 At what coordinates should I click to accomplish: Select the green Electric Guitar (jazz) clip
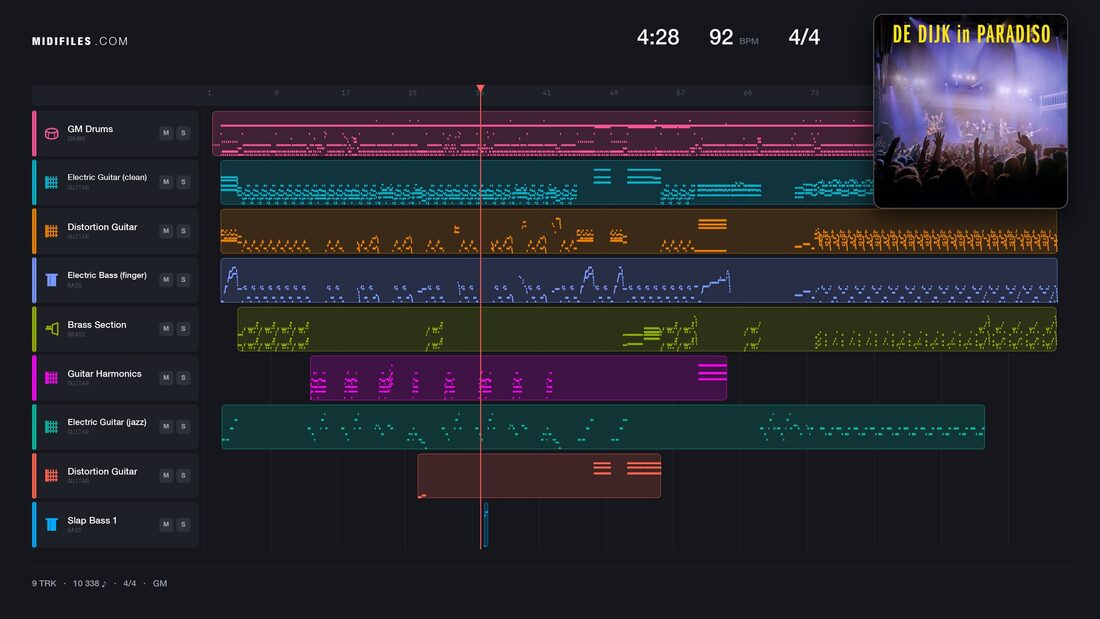603,427
